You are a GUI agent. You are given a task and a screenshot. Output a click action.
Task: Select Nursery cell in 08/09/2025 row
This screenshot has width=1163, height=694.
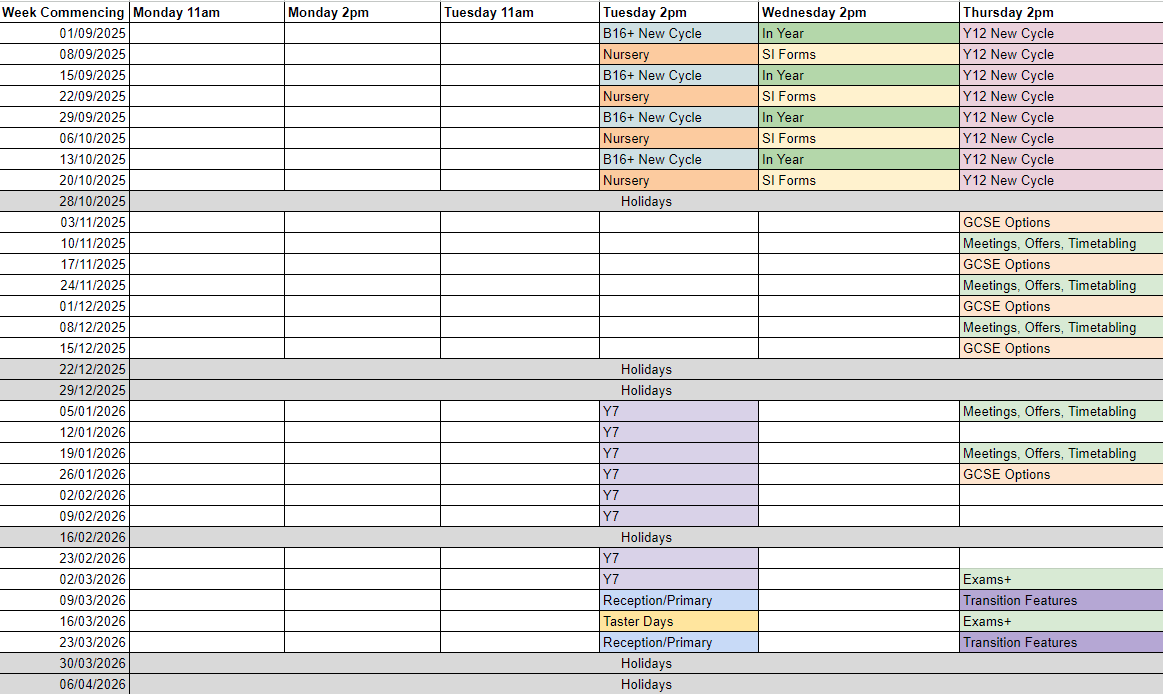(678, 54)
